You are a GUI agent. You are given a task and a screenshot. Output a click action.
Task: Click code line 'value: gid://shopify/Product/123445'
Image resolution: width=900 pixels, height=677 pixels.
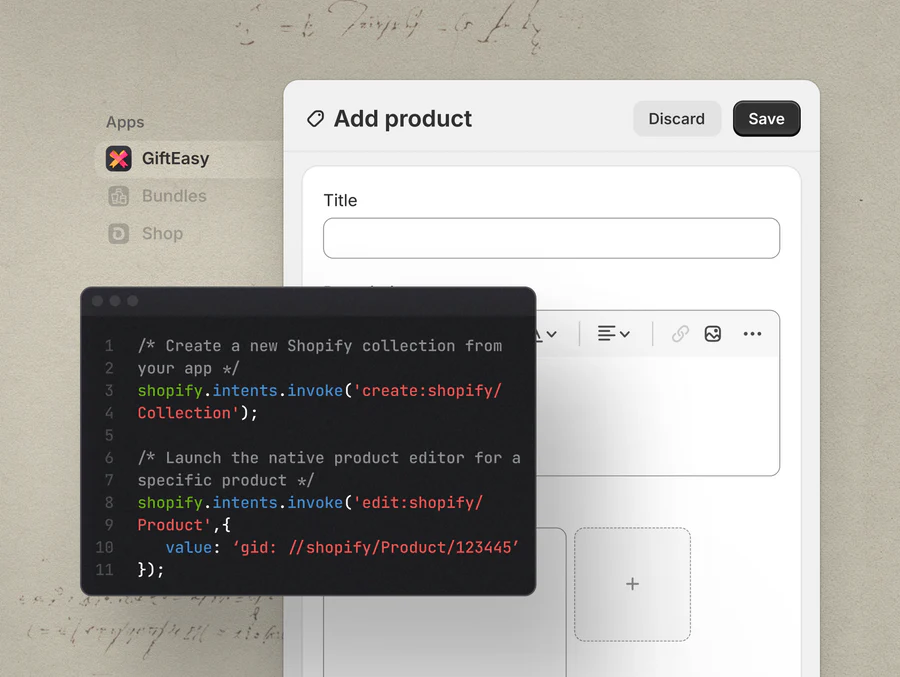(x=342, y=547)
